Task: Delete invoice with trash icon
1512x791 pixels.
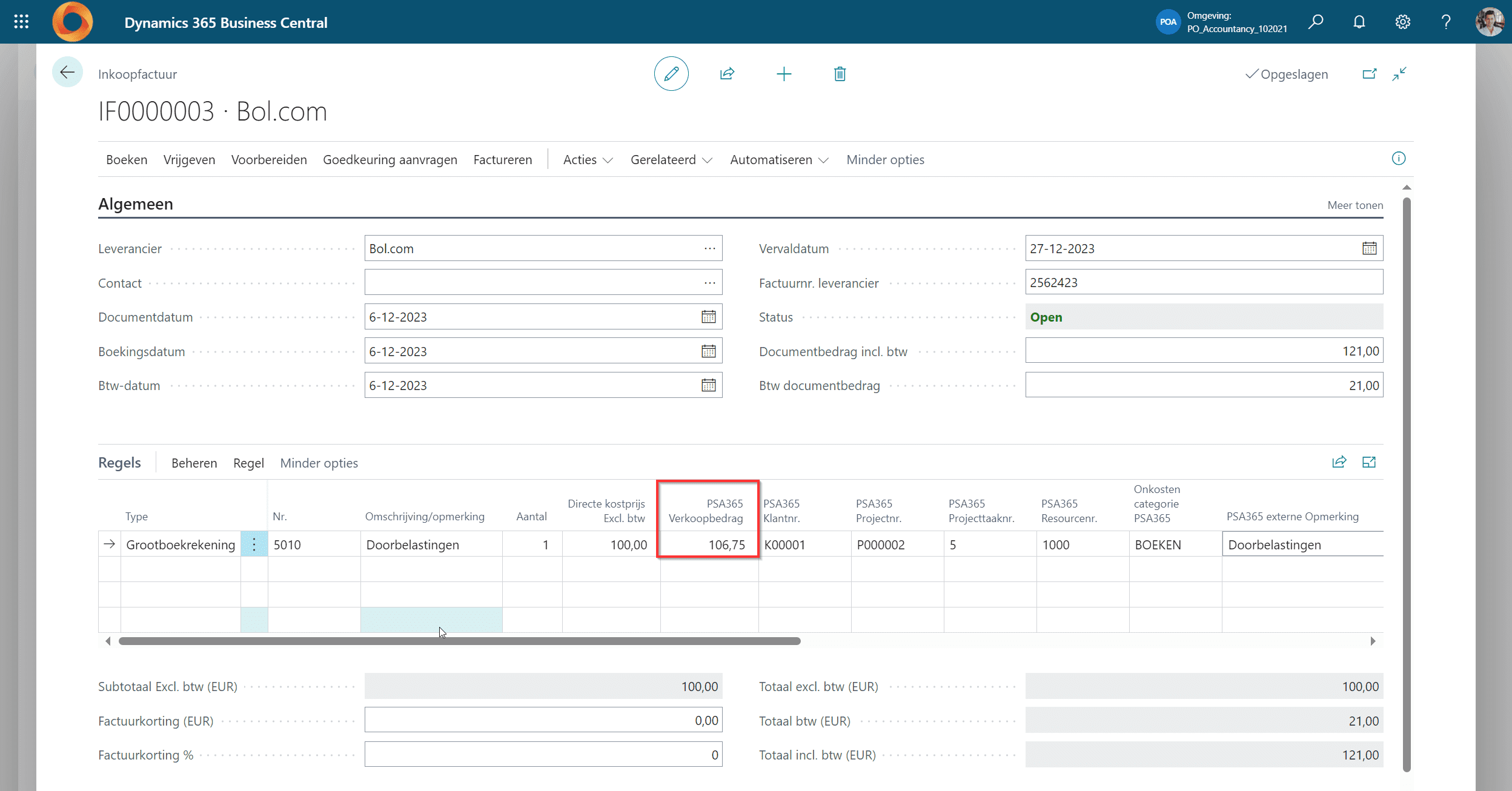Action: [x=840, y=74]
